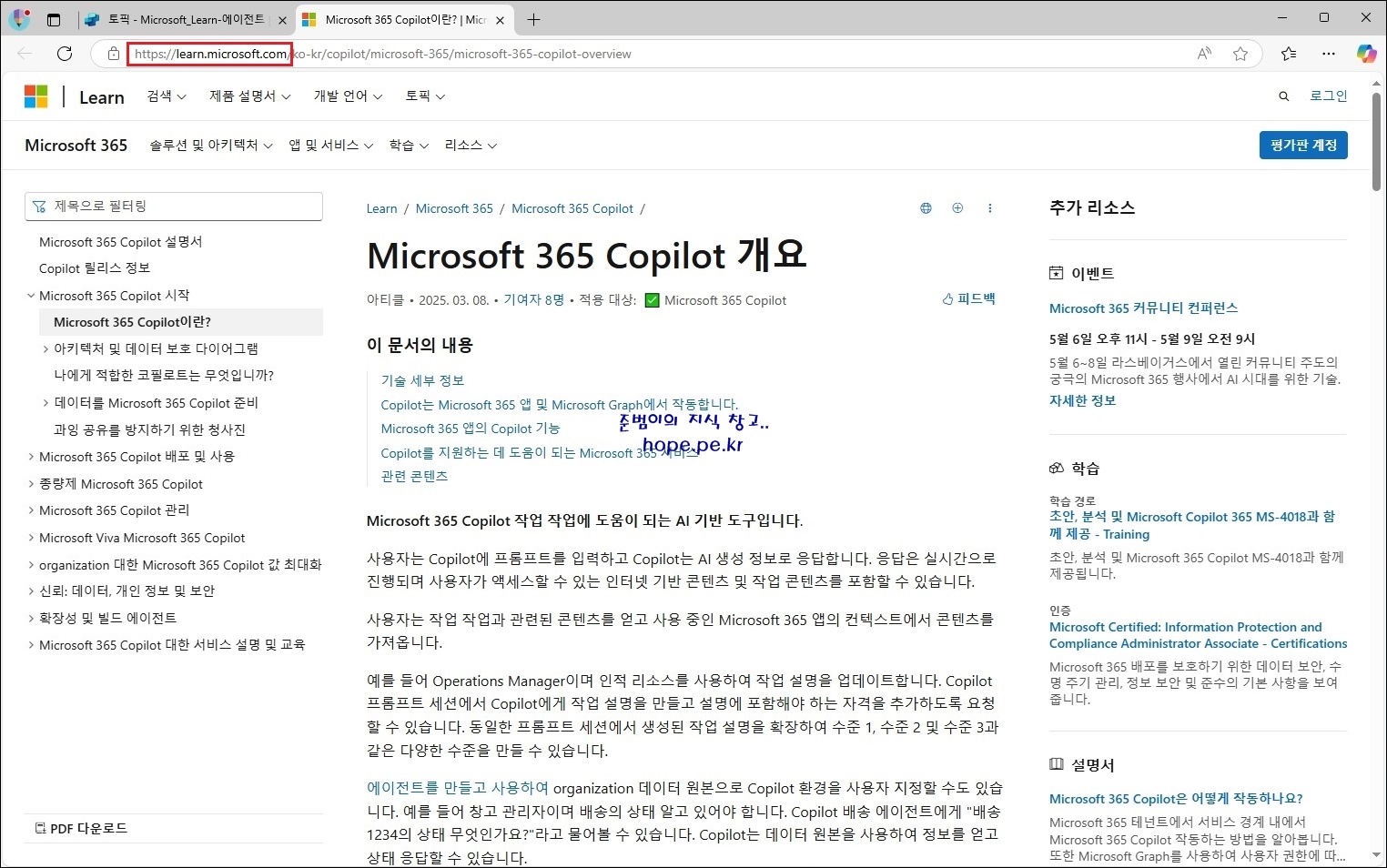Open the 제품 설명서 dropdown
Viewport: 1387px width, 868px height.
250,96
